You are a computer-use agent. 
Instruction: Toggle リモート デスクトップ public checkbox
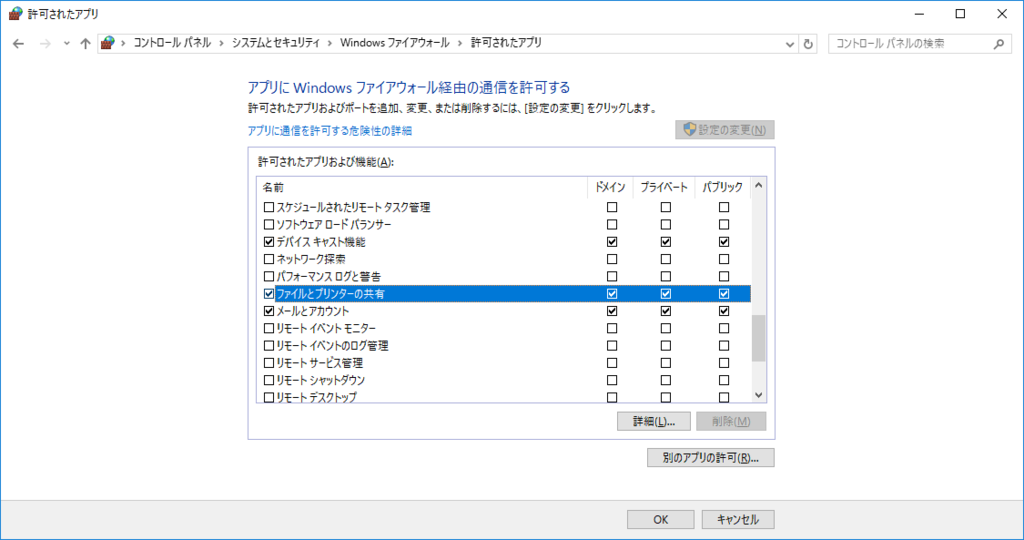click(x=724, y=397)
